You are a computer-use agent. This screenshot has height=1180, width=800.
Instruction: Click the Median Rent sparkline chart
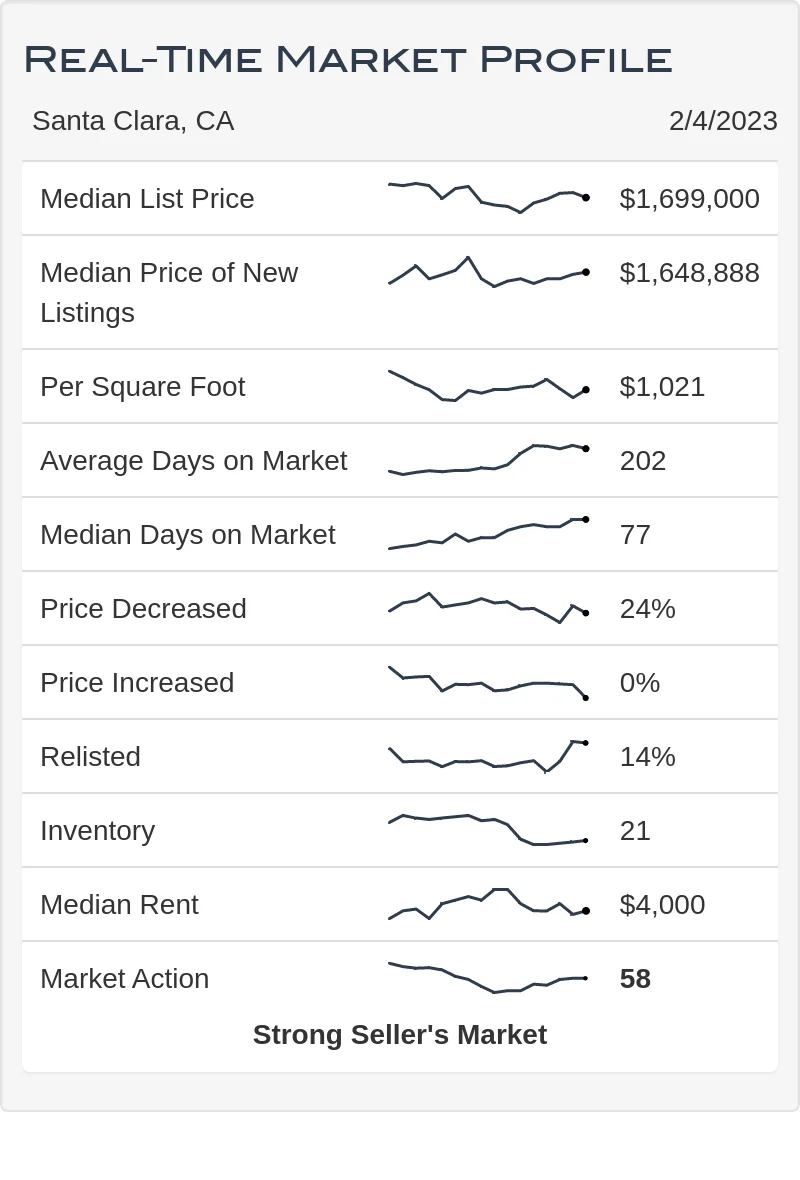coord(488,904)
